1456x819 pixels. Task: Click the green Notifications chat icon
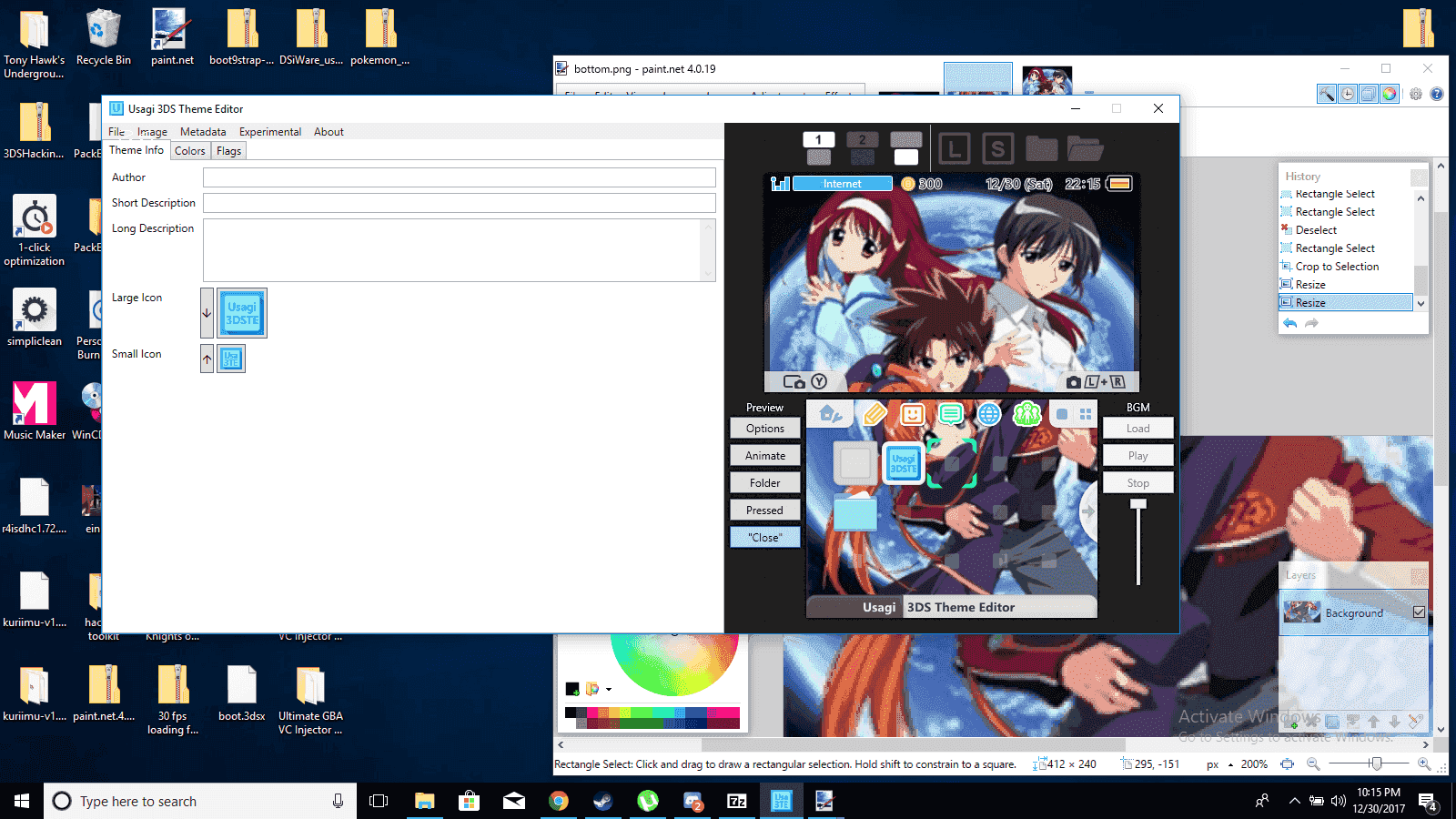pyautogui.click(x=951, y=415)
